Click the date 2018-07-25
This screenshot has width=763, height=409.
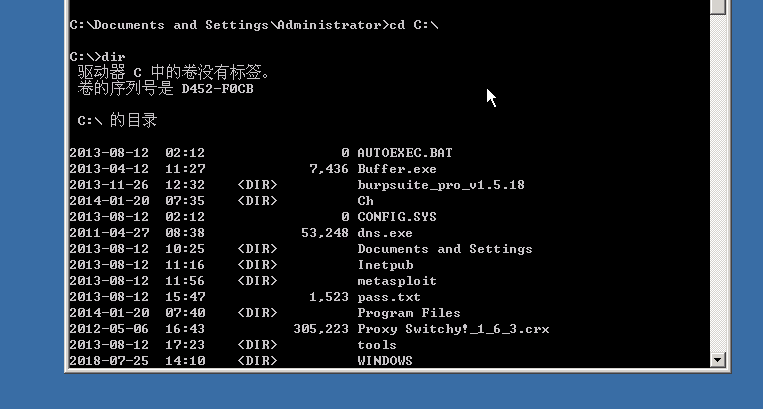pyautogui.click(x=109, y=361)
